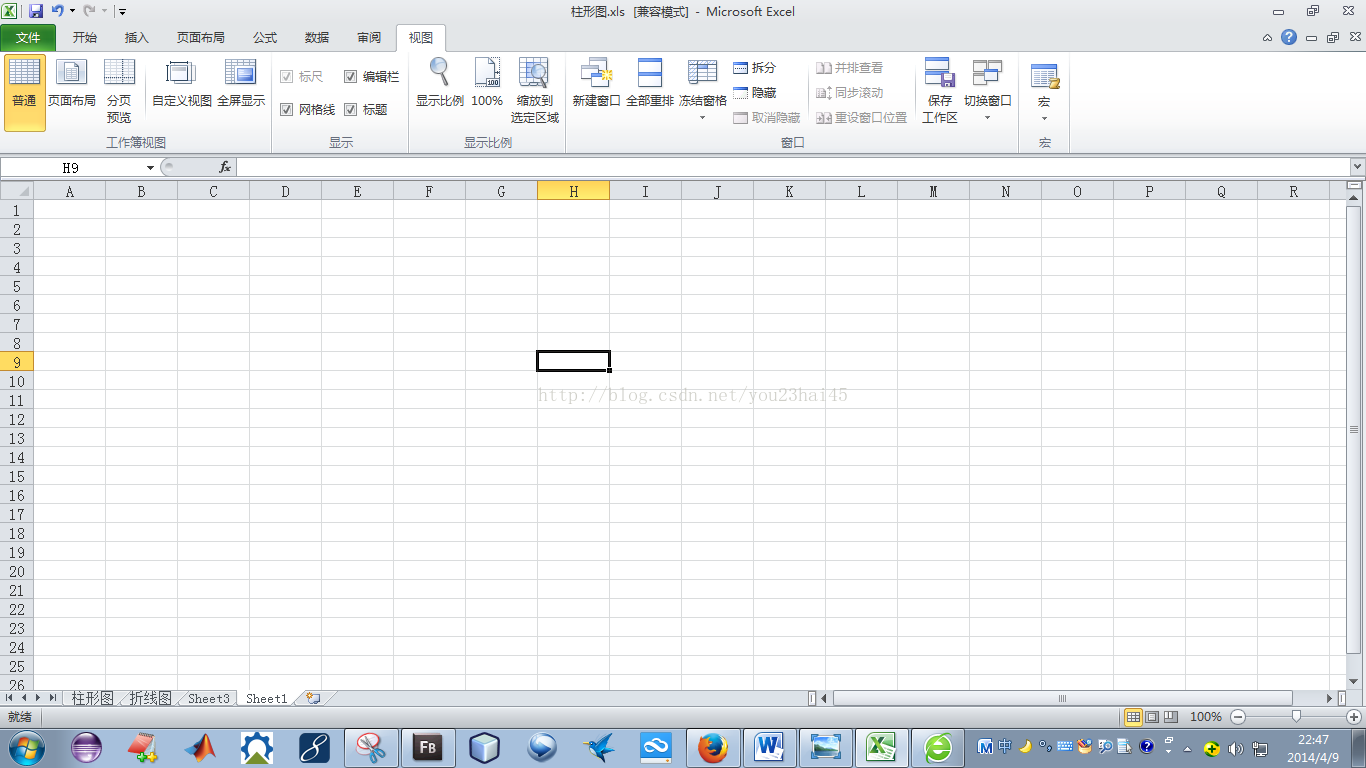Undo the last action in quick access toolbar
The image size is (1366, 768).
pyautogui.click(x=58, y=11)
